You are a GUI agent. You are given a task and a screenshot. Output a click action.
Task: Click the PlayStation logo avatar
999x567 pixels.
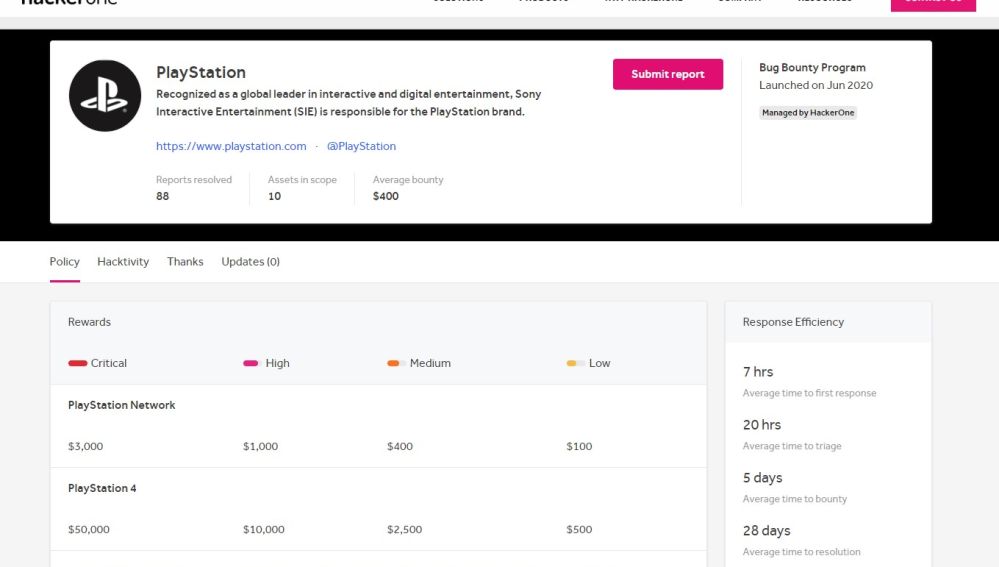pos(104,96)
